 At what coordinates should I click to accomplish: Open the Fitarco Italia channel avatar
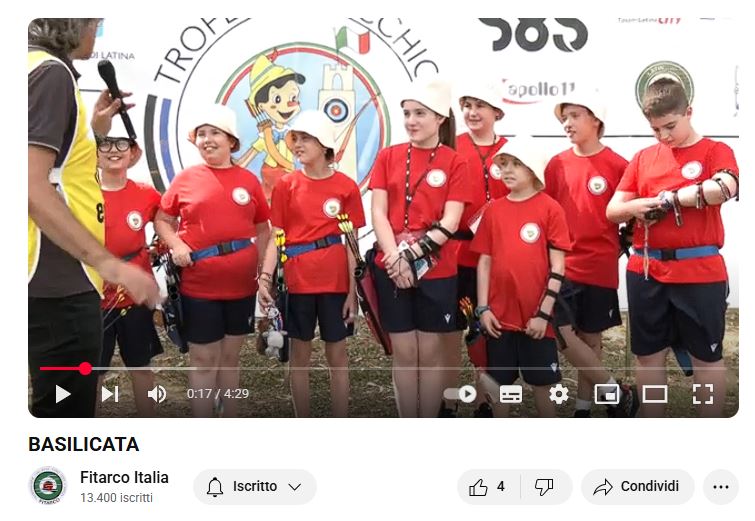47,487
